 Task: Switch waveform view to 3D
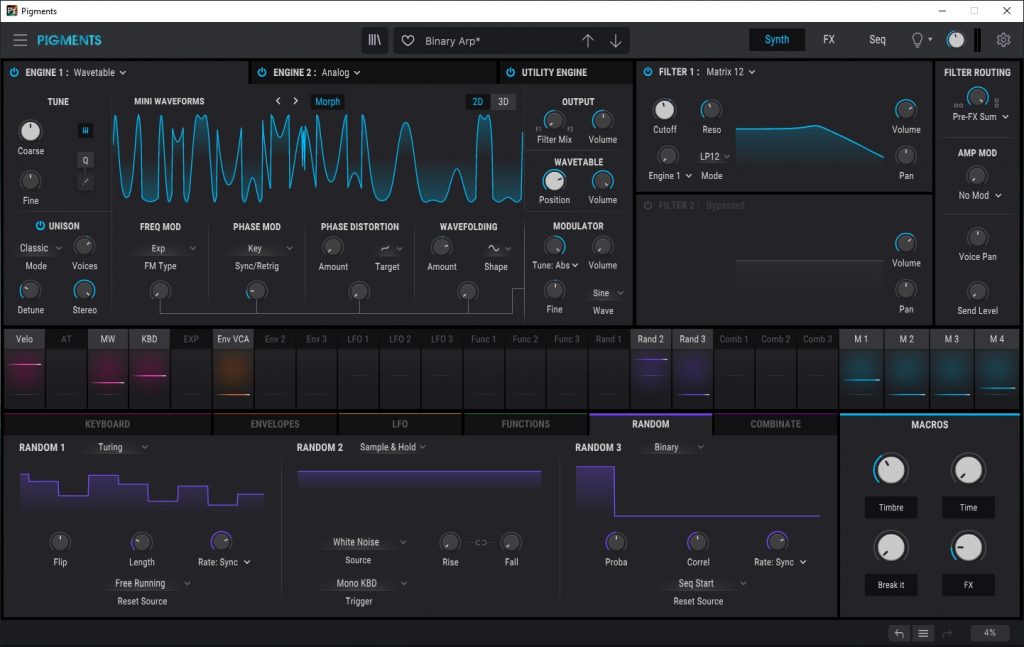point(503,102)
